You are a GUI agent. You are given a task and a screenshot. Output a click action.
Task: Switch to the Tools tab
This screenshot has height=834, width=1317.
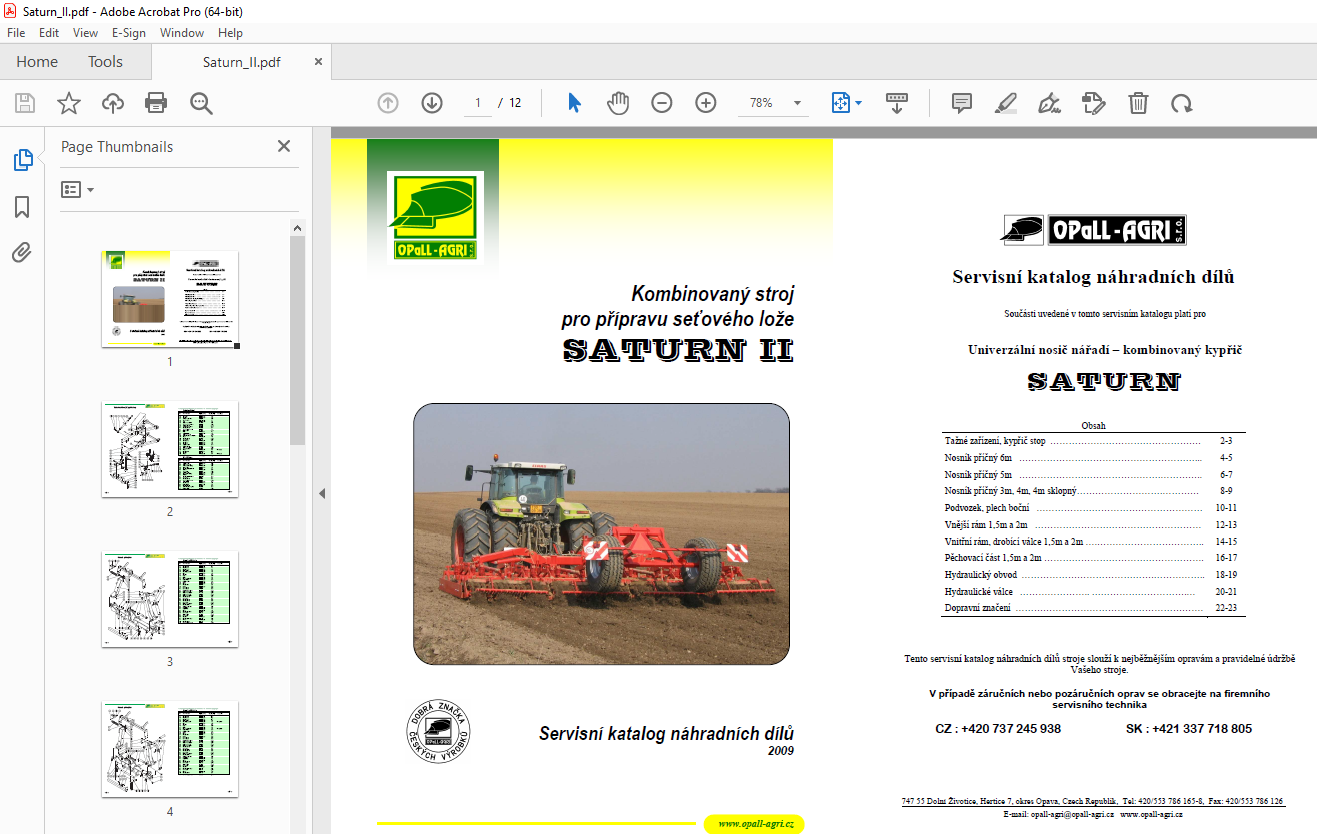pyautogui.click(x=105, y=62)
